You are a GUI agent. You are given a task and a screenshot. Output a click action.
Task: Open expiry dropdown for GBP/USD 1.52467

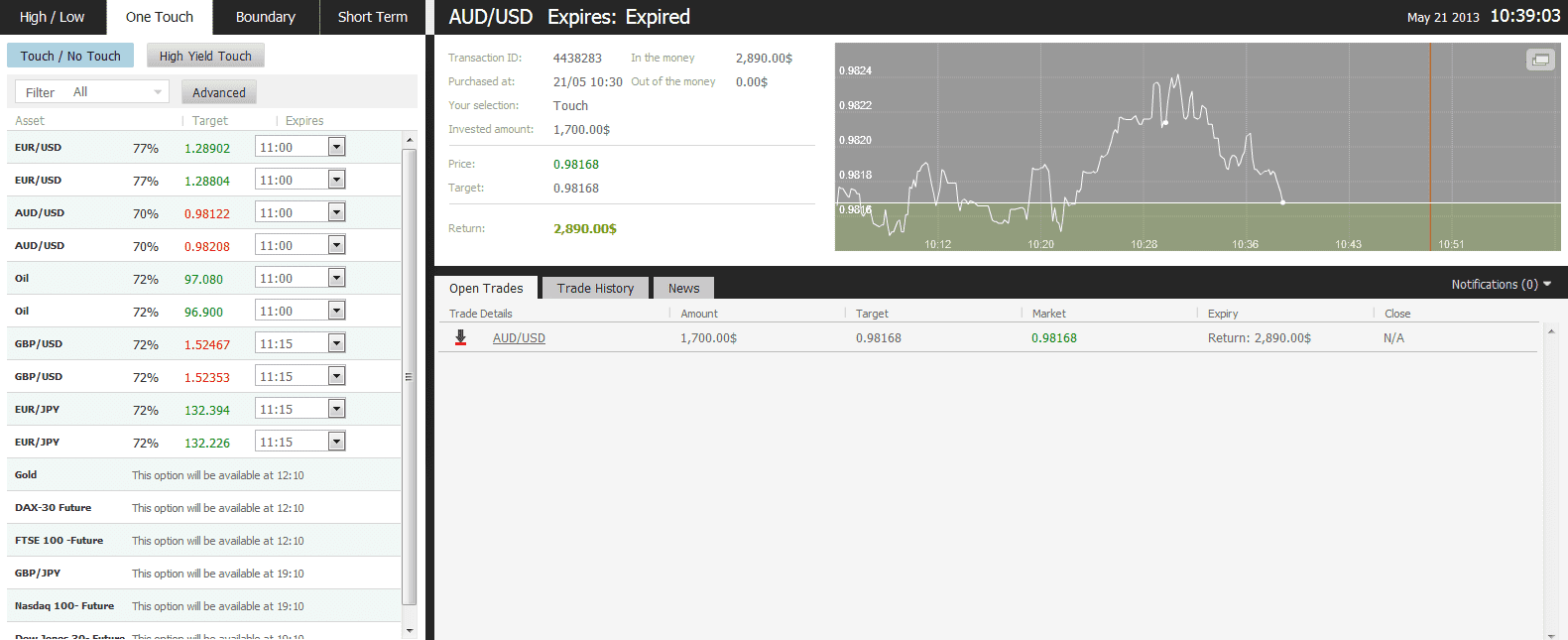point(336,343)
